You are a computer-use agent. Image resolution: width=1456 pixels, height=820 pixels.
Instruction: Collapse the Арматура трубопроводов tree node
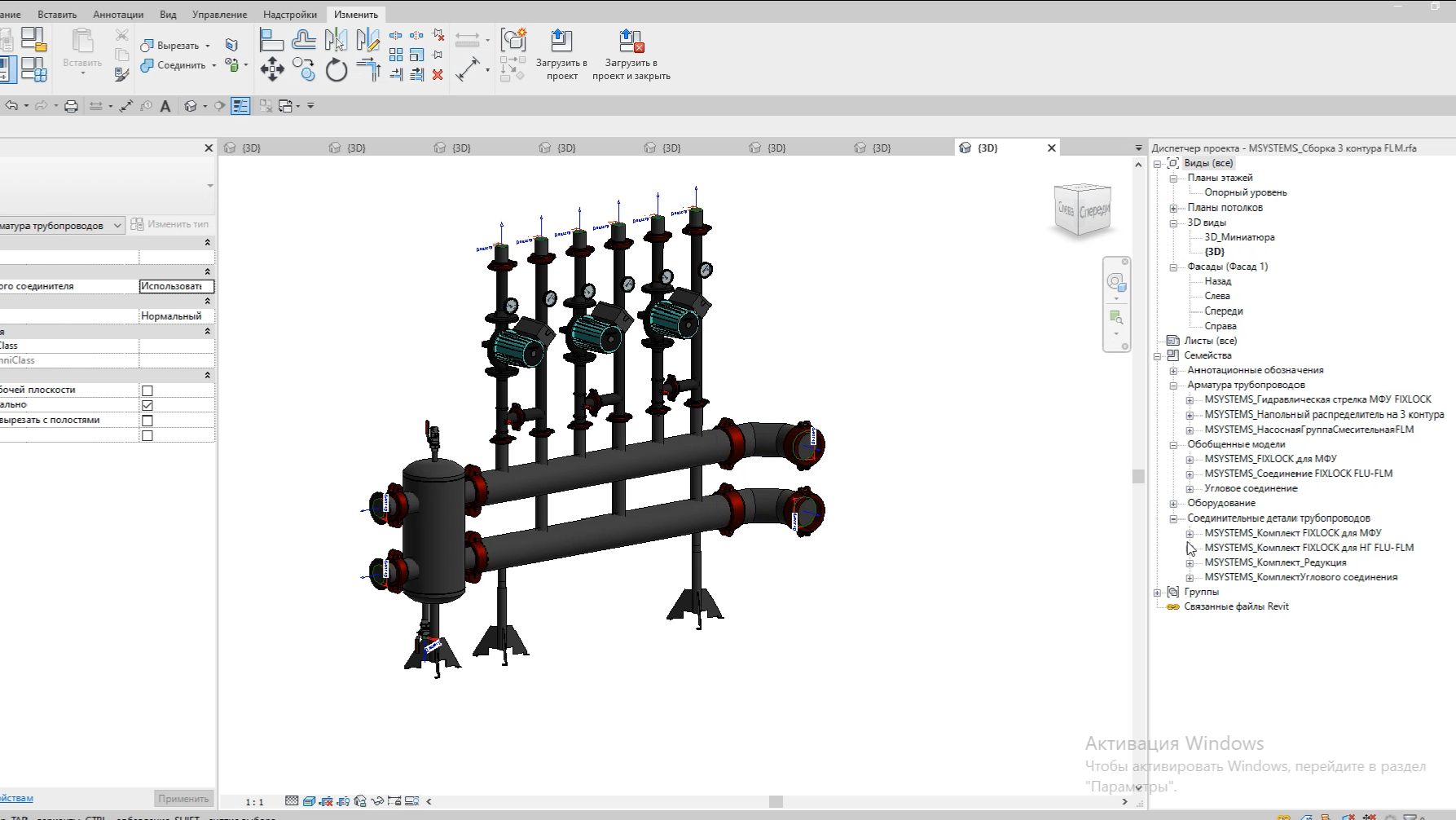coord(1173,386)
